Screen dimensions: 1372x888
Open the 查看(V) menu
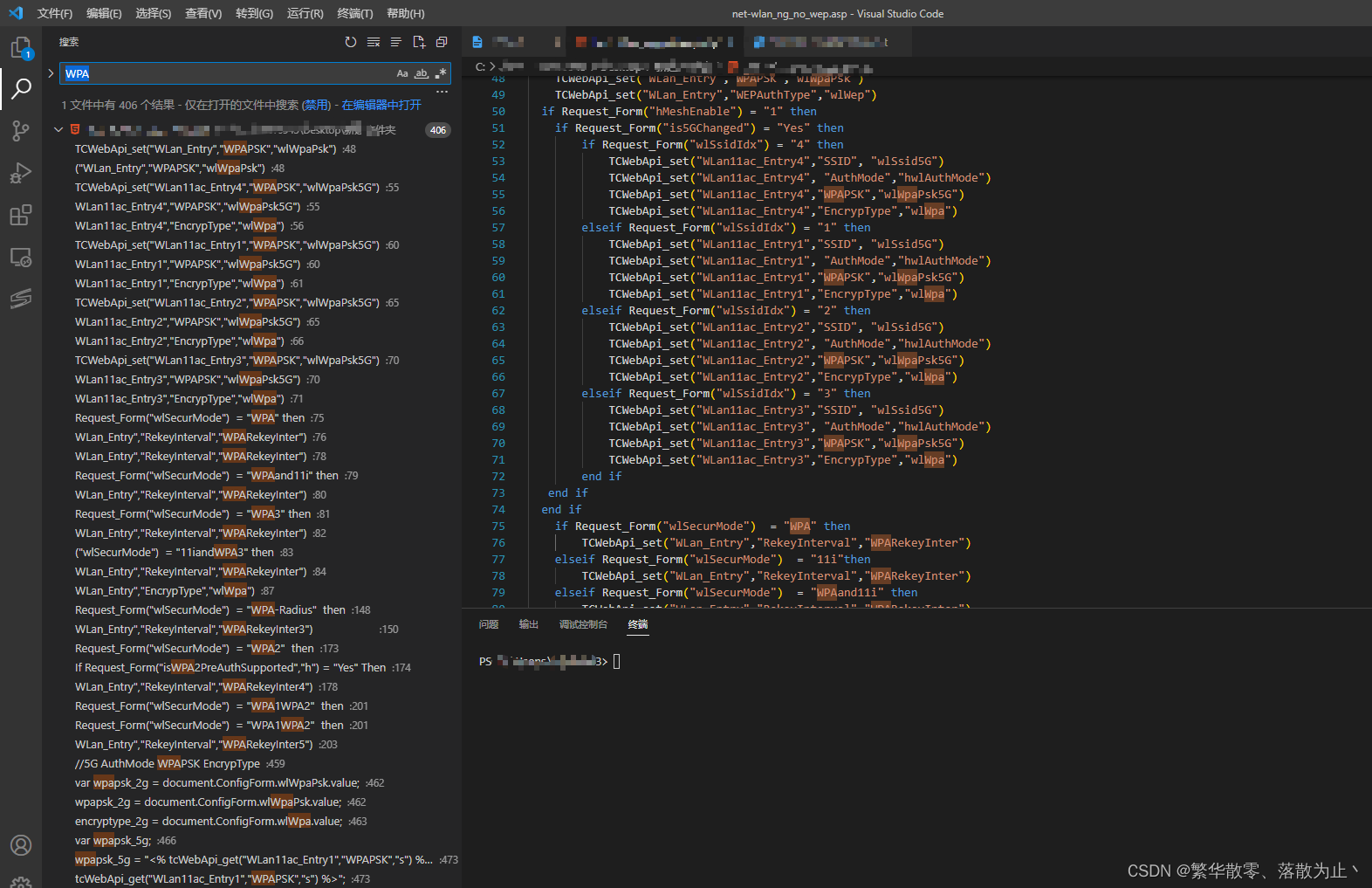[x=203, y=13]
